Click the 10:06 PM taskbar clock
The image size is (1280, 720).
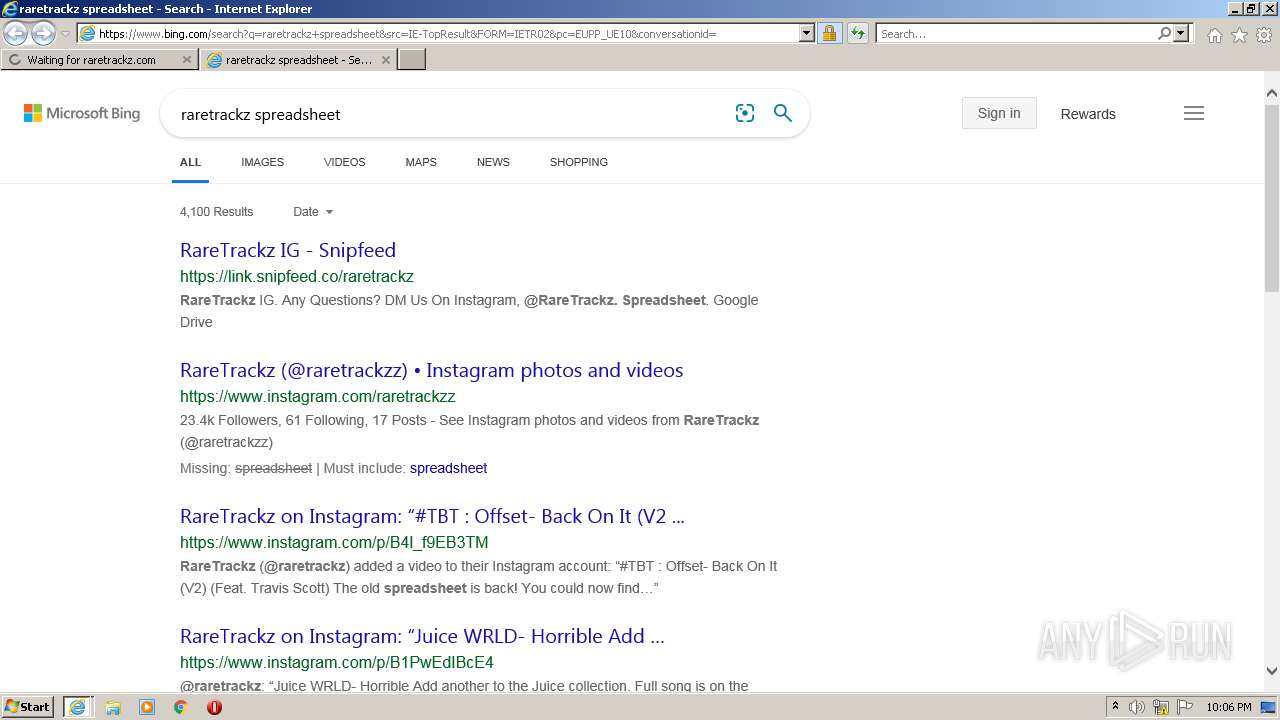(x=1228, y=707)
